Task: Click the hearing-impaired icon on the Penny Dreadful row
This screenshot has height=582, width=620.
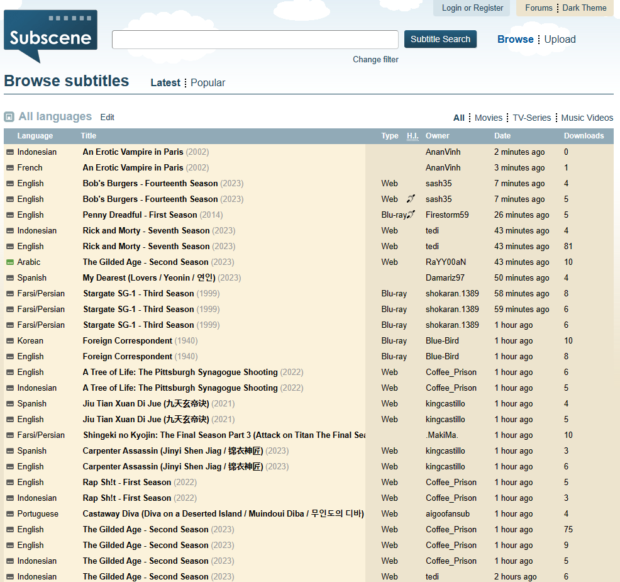Action: [x=411, y=215]
